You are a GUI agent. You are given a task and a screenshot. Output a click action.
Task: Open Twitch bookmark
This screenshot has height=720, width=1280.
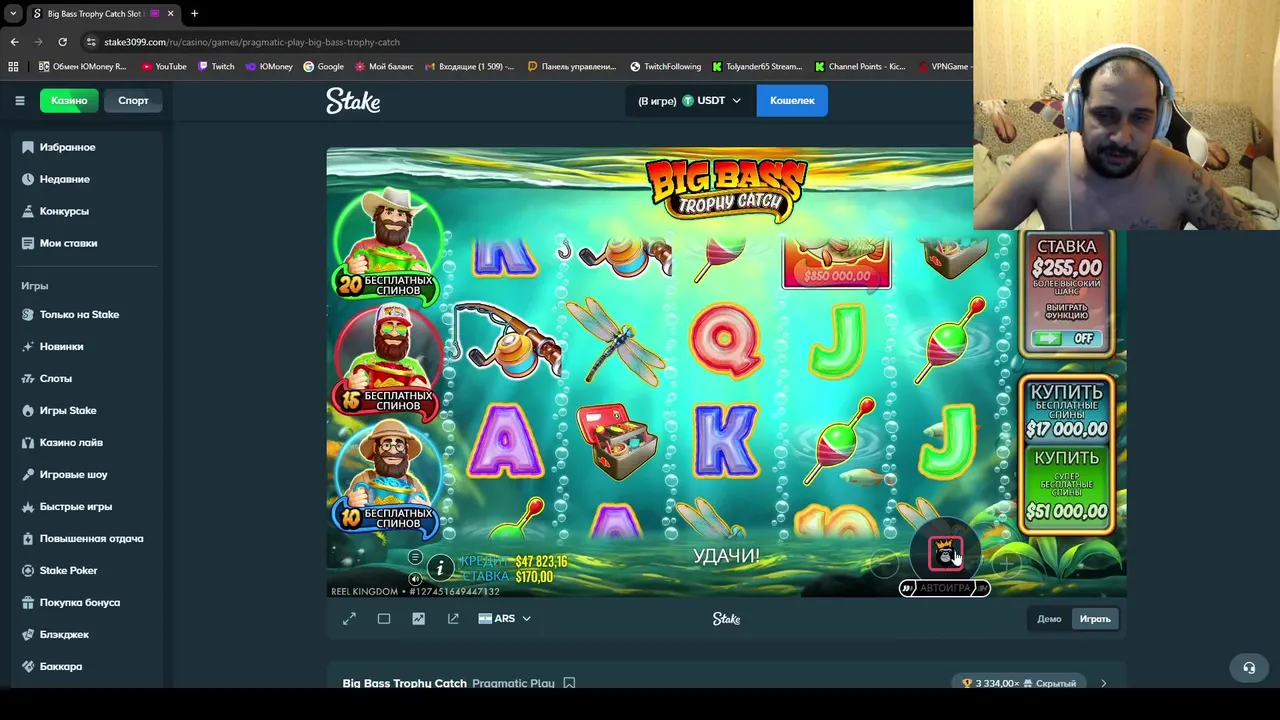pos(216,67)
